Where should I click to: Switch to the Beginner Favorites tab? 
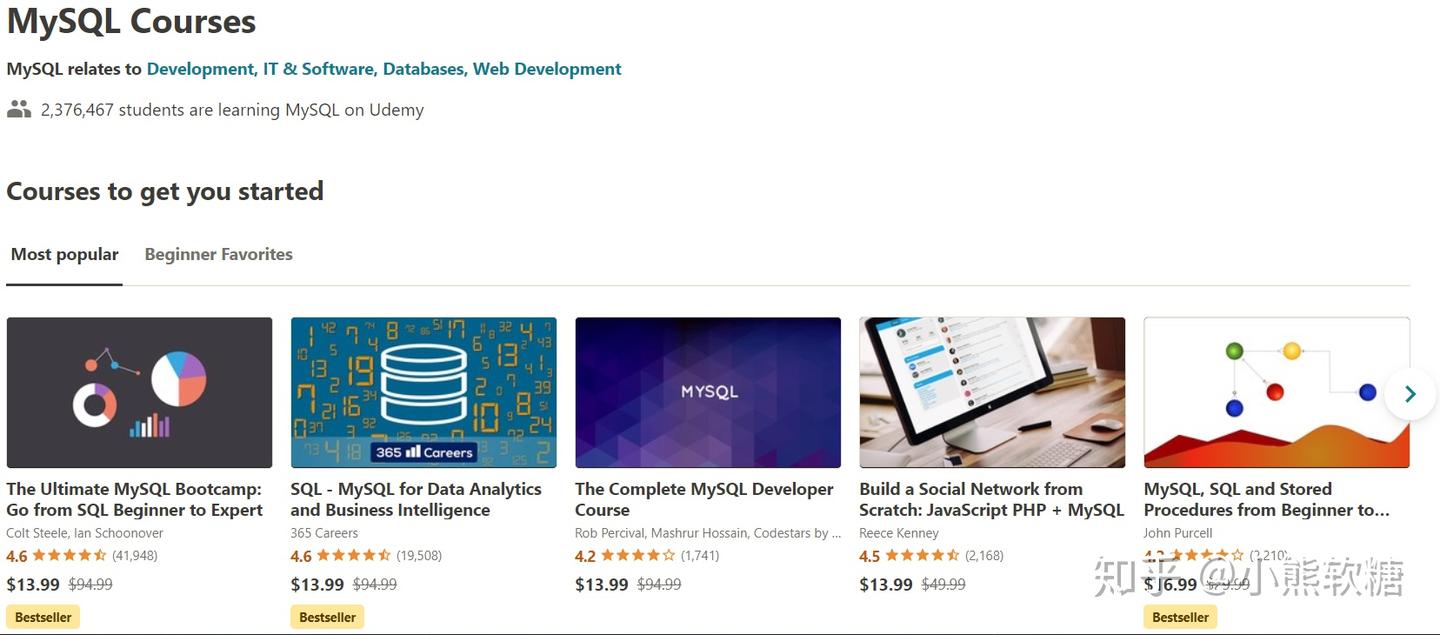pos(218,254)
